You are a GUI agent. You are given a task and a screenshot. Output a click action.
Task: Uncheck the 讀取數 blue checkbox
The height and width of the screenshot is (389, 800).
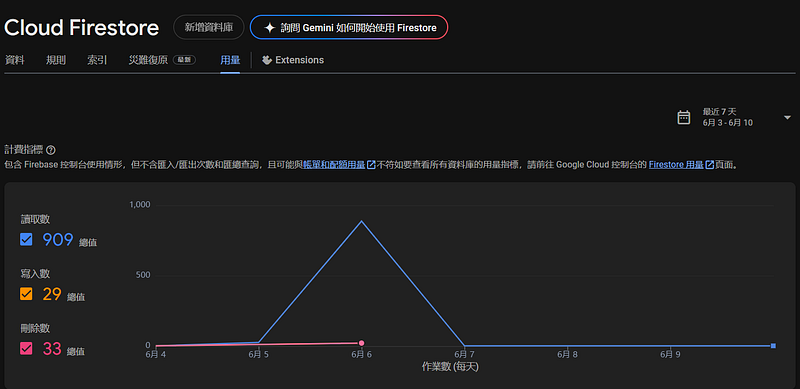click(x=26, y=239)
